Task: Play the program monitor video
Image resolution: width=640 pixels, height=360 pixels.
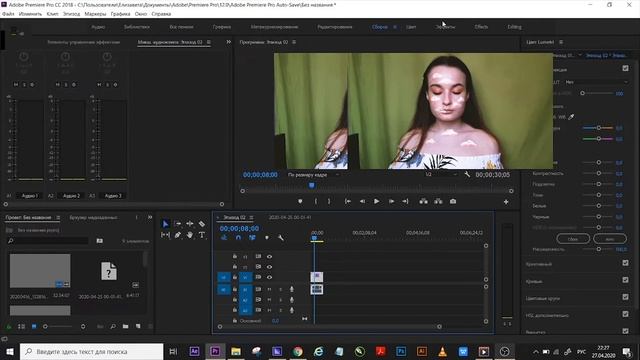Action: 376,201
